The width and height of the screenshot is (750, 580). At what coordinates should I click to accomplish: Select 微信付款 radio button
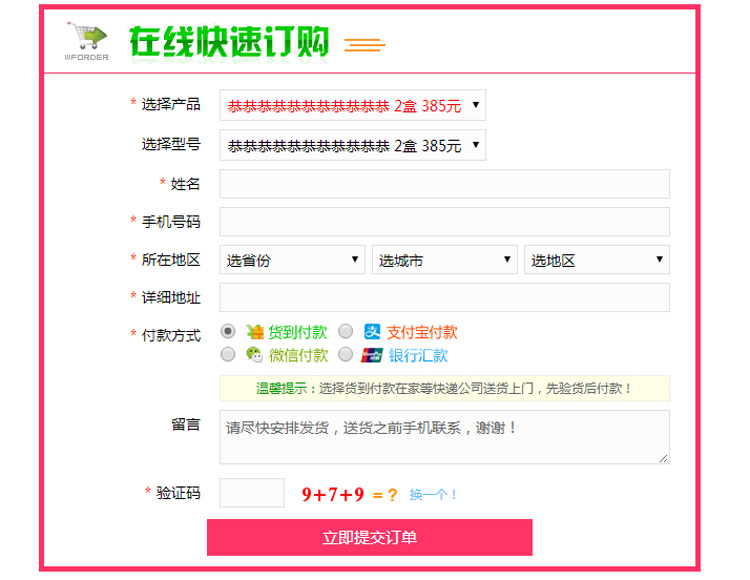coord(228,354)
